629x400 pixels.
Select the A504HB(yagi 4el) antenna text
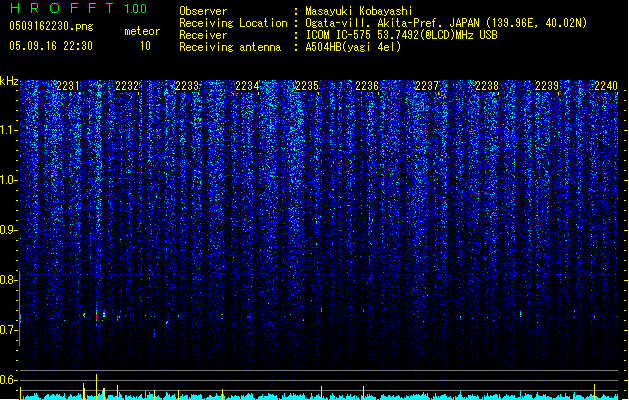point(353,47)
